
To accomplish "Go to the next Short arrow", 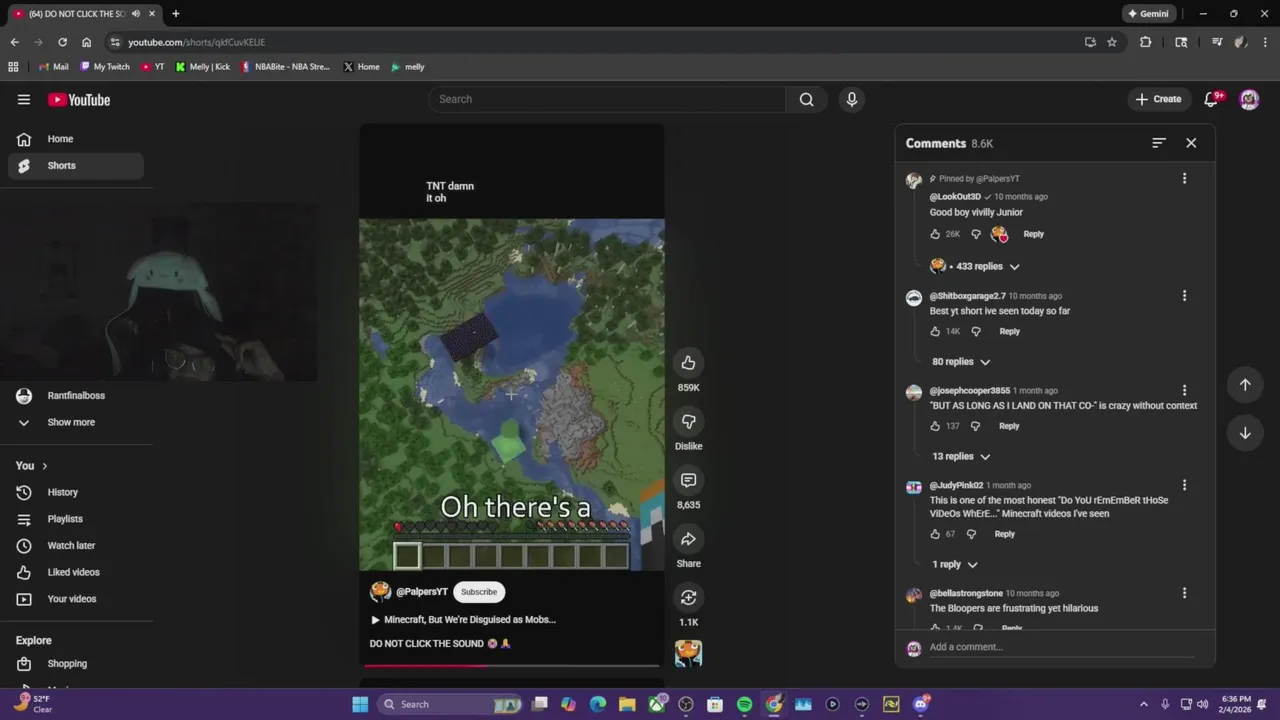I will 1245,433.
